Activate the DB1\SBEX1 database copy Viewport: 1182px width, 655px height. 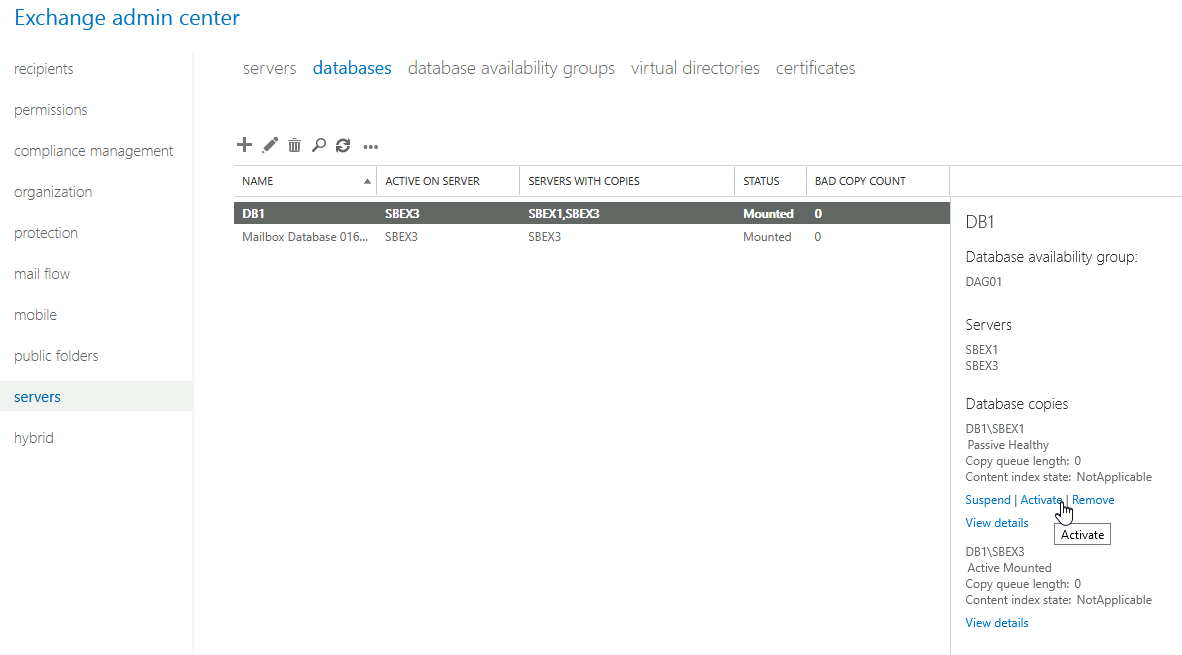(1041, 500)
